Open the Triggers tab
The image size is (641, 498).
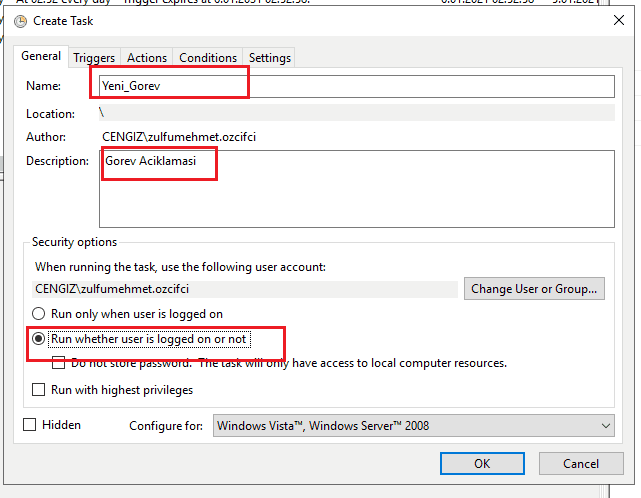(94, 58)
